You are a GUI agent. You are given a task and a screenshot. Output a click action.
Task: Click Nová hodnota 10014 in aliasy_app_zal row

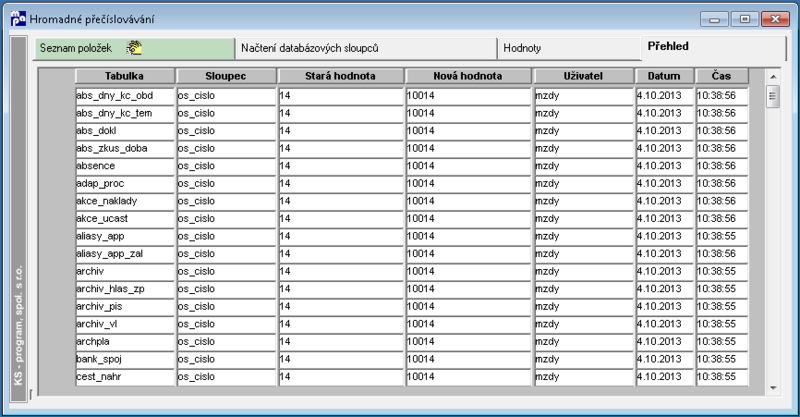click(468, 254)
